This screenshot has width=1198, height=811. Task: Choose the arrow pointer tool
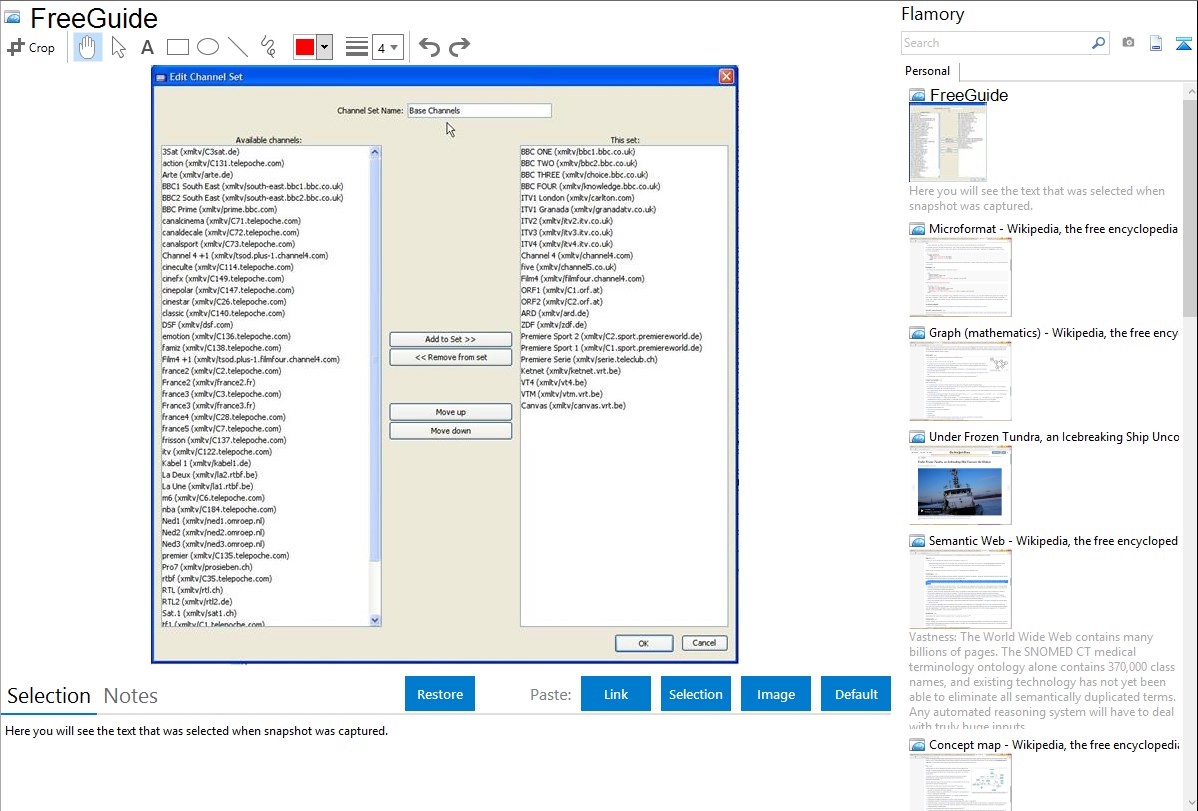point(118,47)
